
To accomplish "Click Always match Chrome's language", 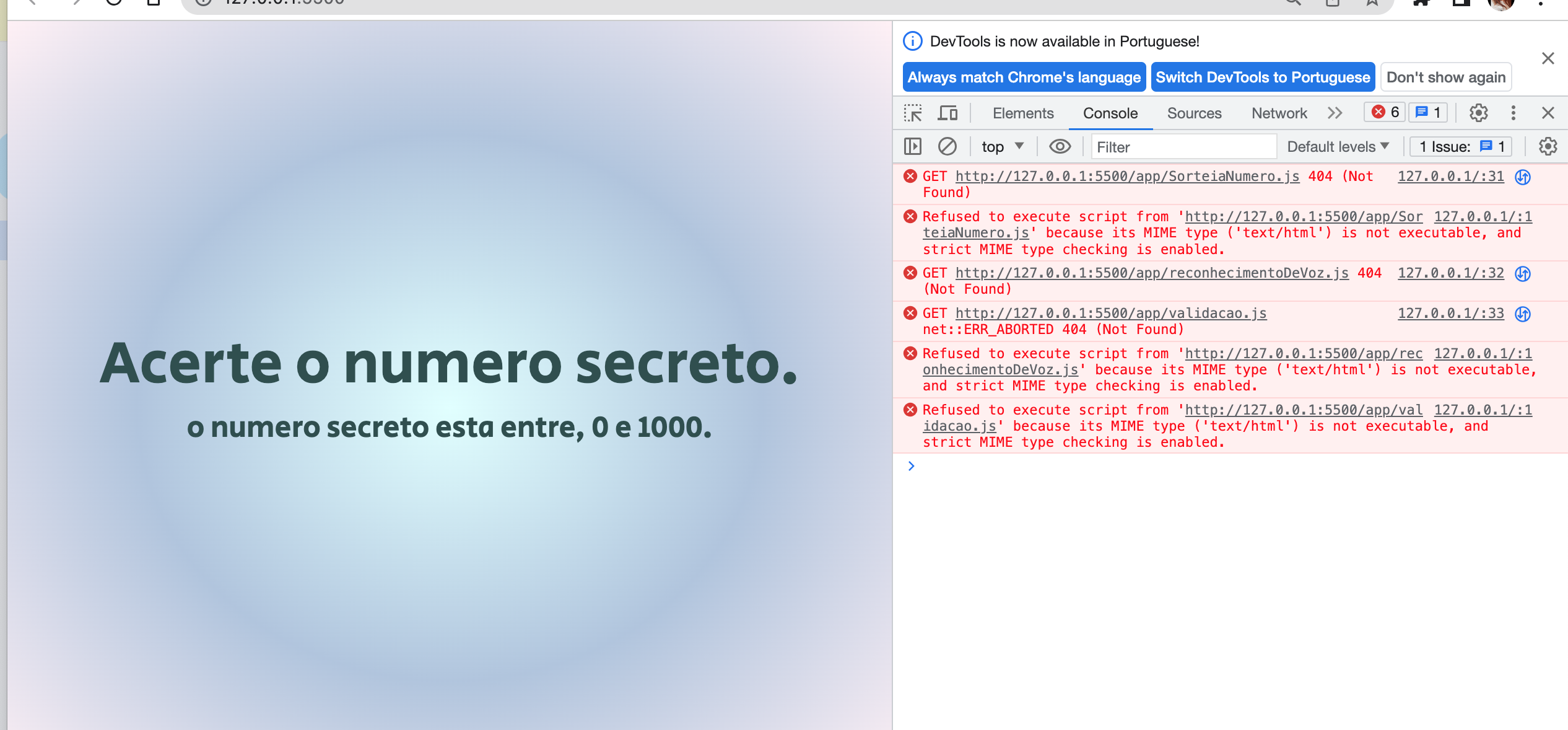I will [1024, 77].
